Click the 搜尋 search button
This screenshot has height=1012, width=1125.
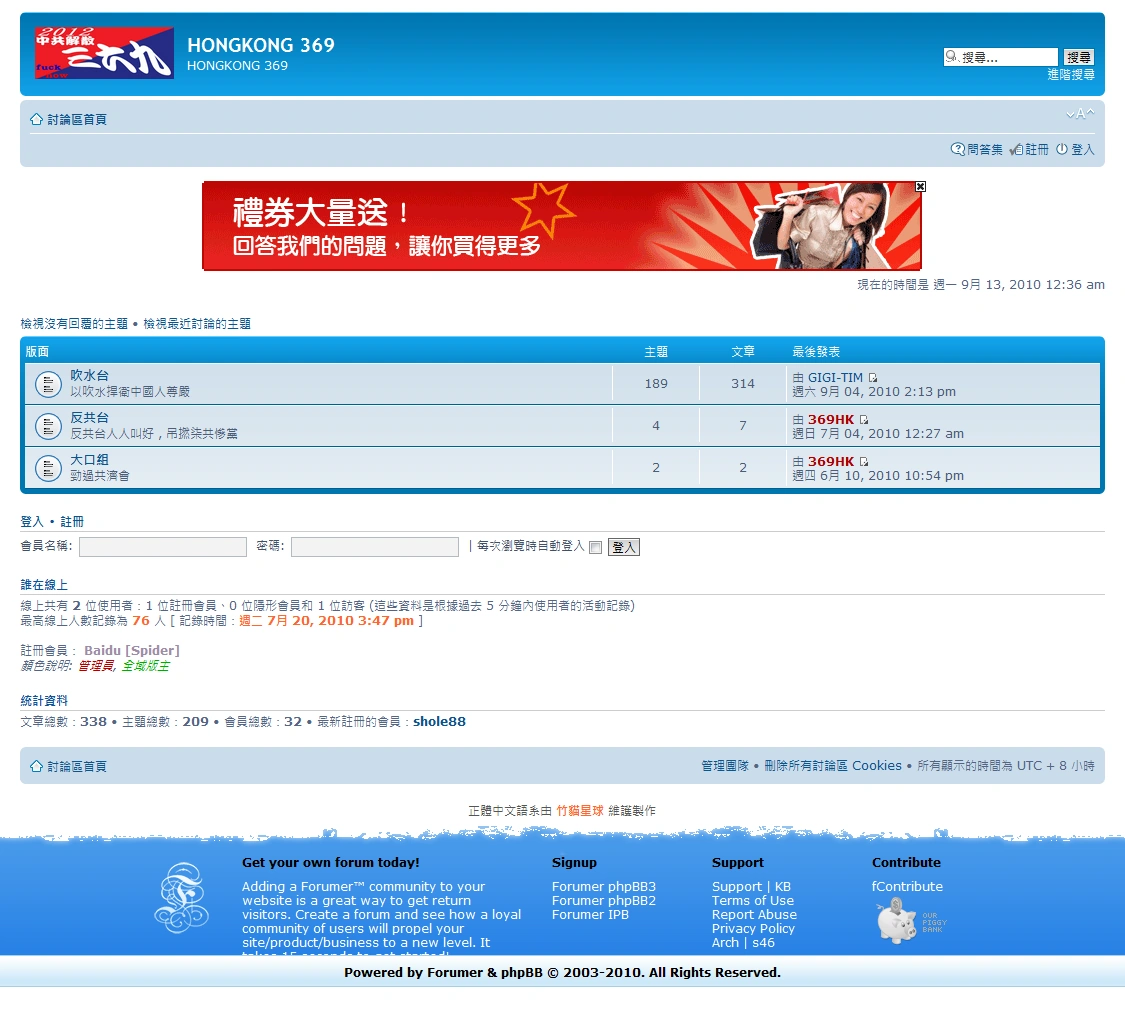click(1078, 57)
